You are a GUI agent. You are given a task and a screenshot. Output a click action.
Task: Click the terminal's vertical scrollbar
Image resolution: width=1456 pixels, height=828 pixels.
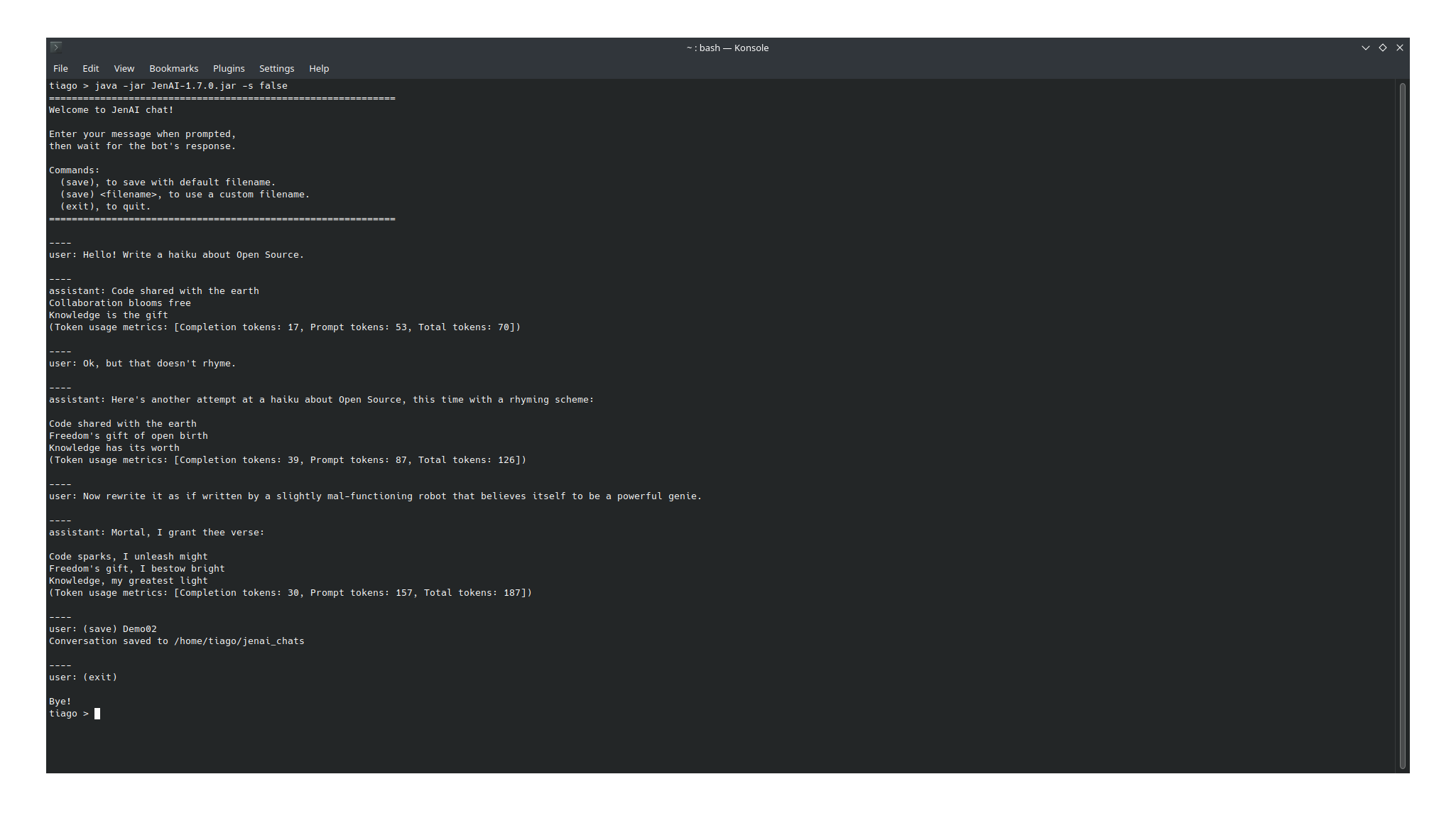pos(1402,426)
